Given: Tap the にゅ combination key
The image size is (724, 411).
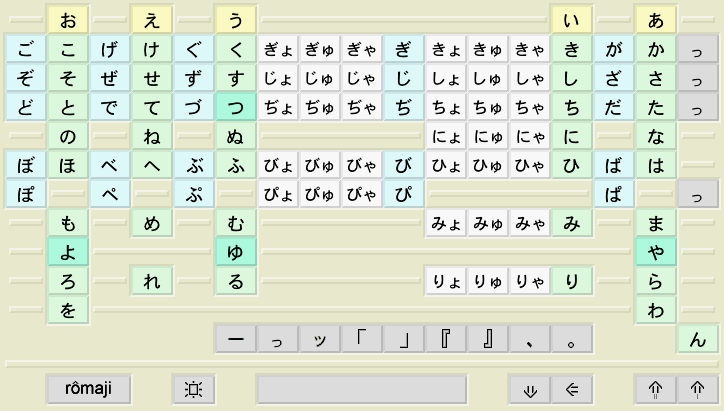Looking at the screenshot, I should pos(488,136).
